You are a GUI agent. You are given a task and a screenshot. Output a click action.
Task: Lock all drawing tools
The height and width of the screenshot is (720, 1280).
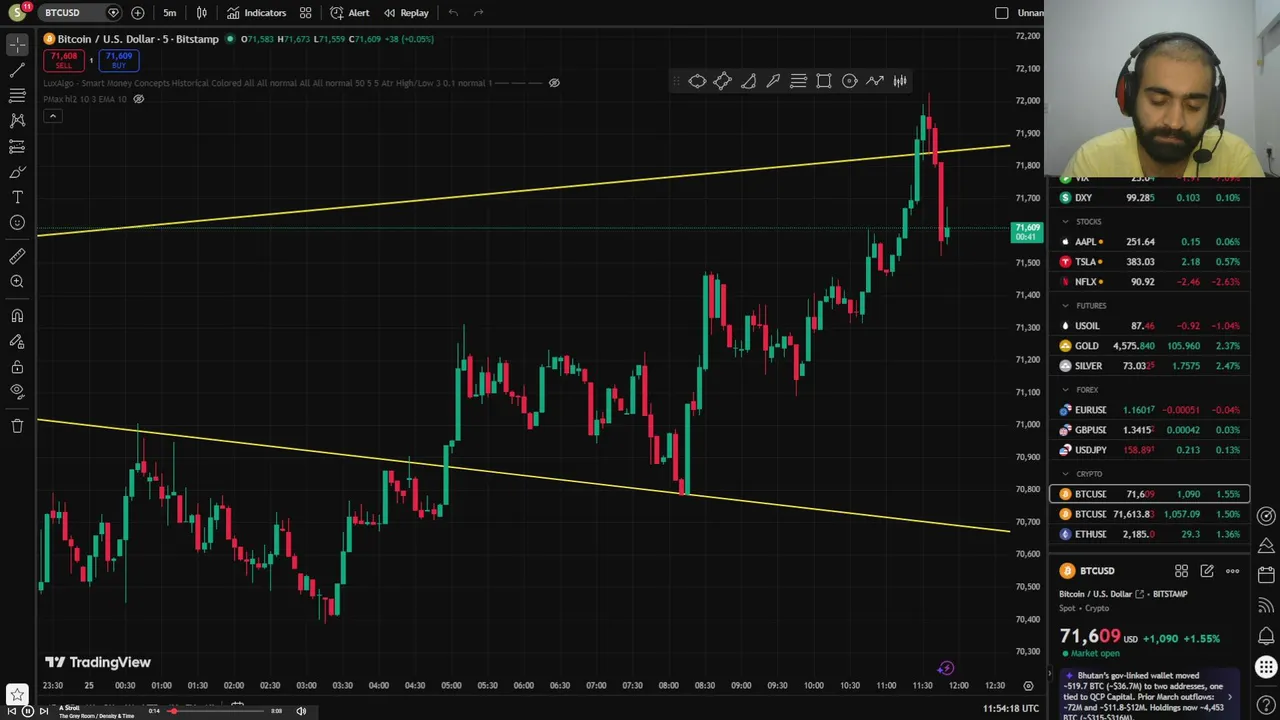click(17, 367)
